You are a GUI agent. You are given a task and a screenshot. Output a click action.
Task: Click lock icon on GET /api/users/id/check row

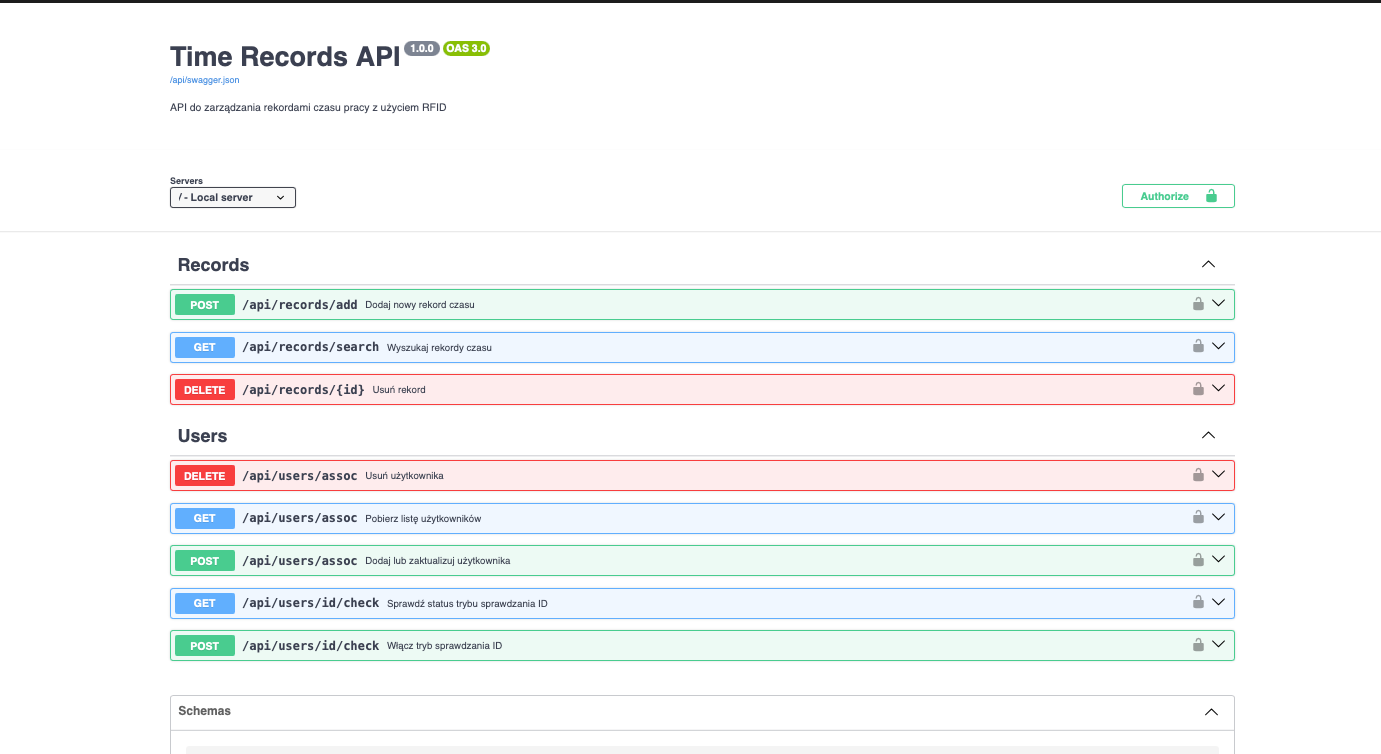pos(1197,602)
